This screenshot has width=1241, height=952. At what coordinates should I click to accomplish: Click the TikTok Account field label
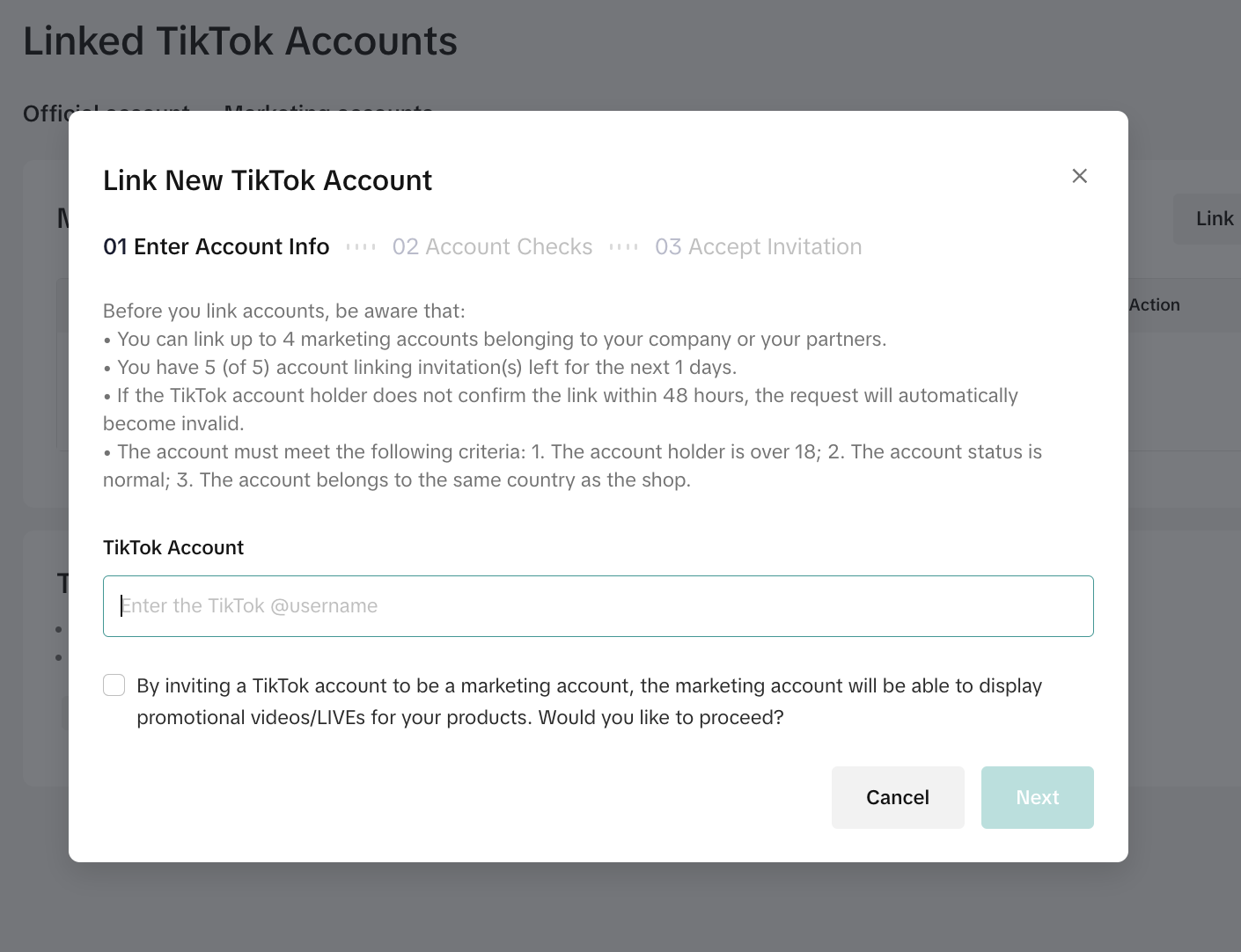173,547
